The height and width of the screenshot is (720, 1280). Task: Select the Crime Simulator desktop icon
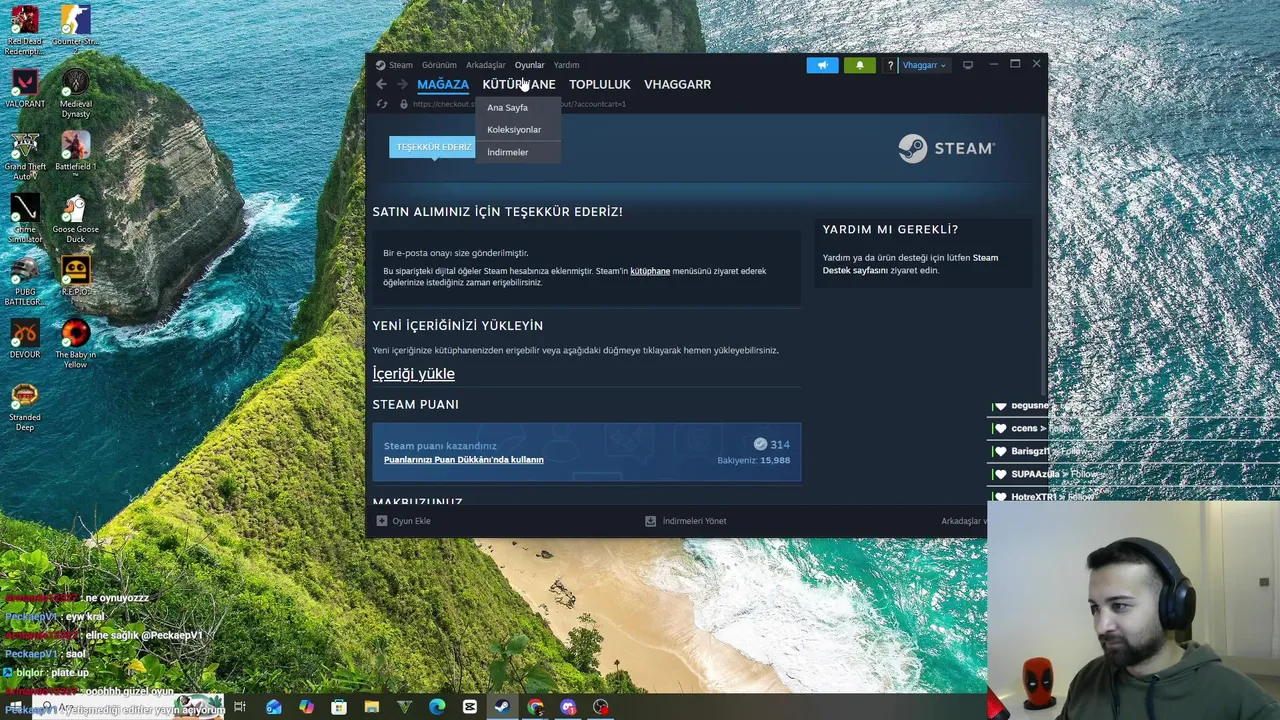24,219
